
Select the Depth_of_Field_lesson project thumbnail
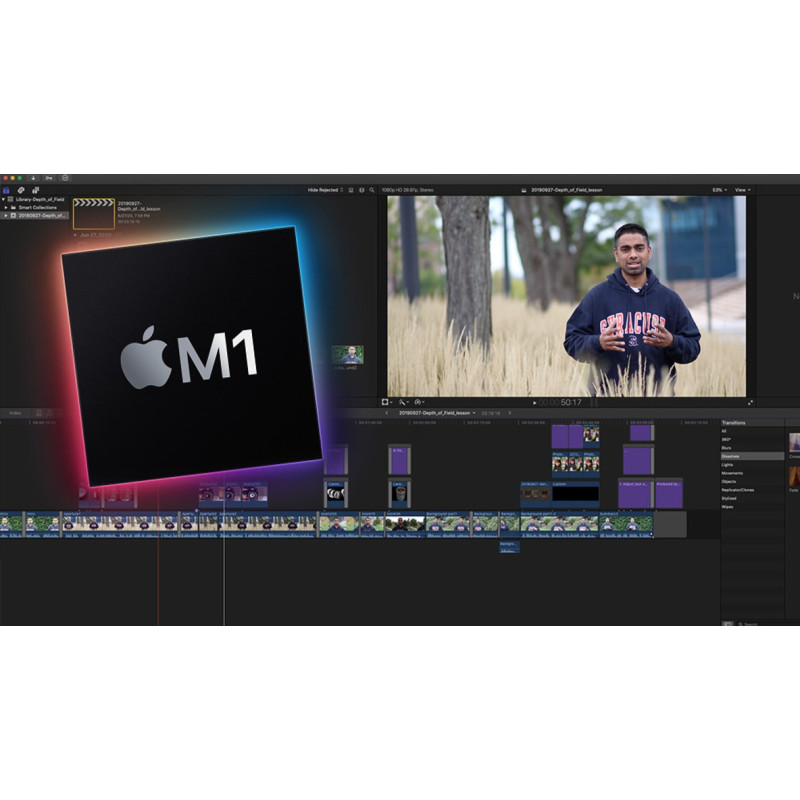pos(93,214)
